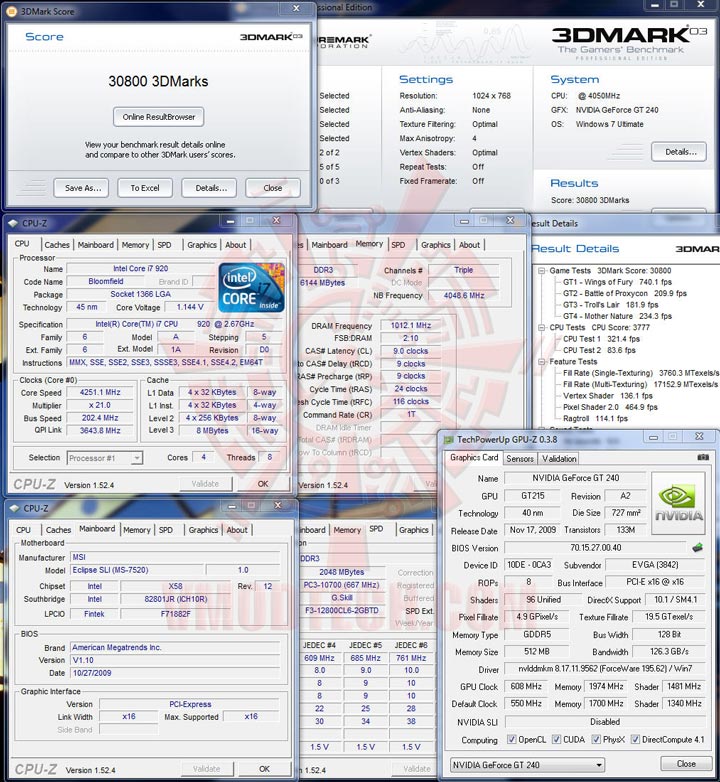Click Close in the 3DMark Score window

click(273, 188)
